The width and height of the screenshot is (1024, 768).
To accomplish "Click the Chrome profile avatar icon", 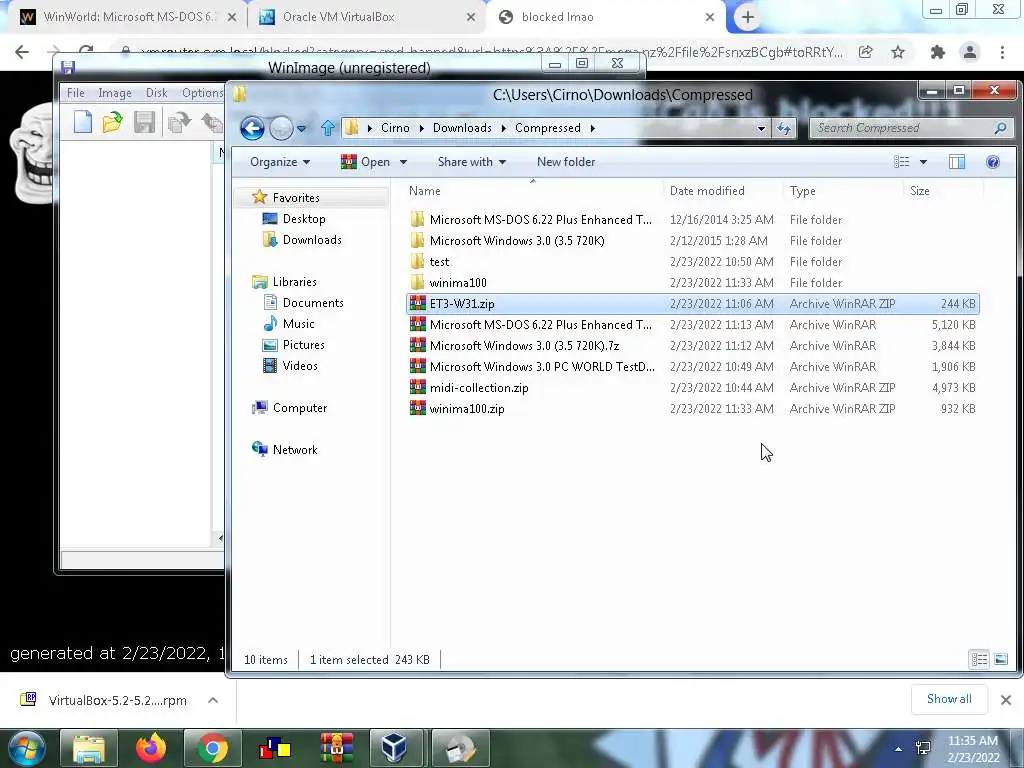I will tap(970, 52).
